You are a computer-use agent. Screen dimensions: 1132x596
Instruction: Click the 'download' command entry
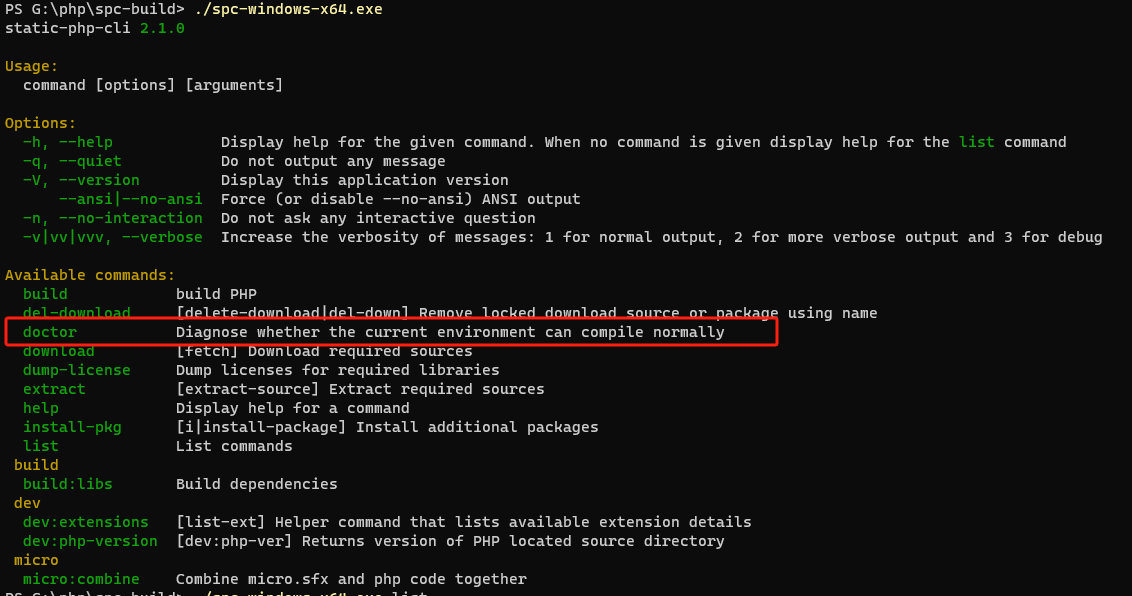pyautogui.click(x=58, y=351)
